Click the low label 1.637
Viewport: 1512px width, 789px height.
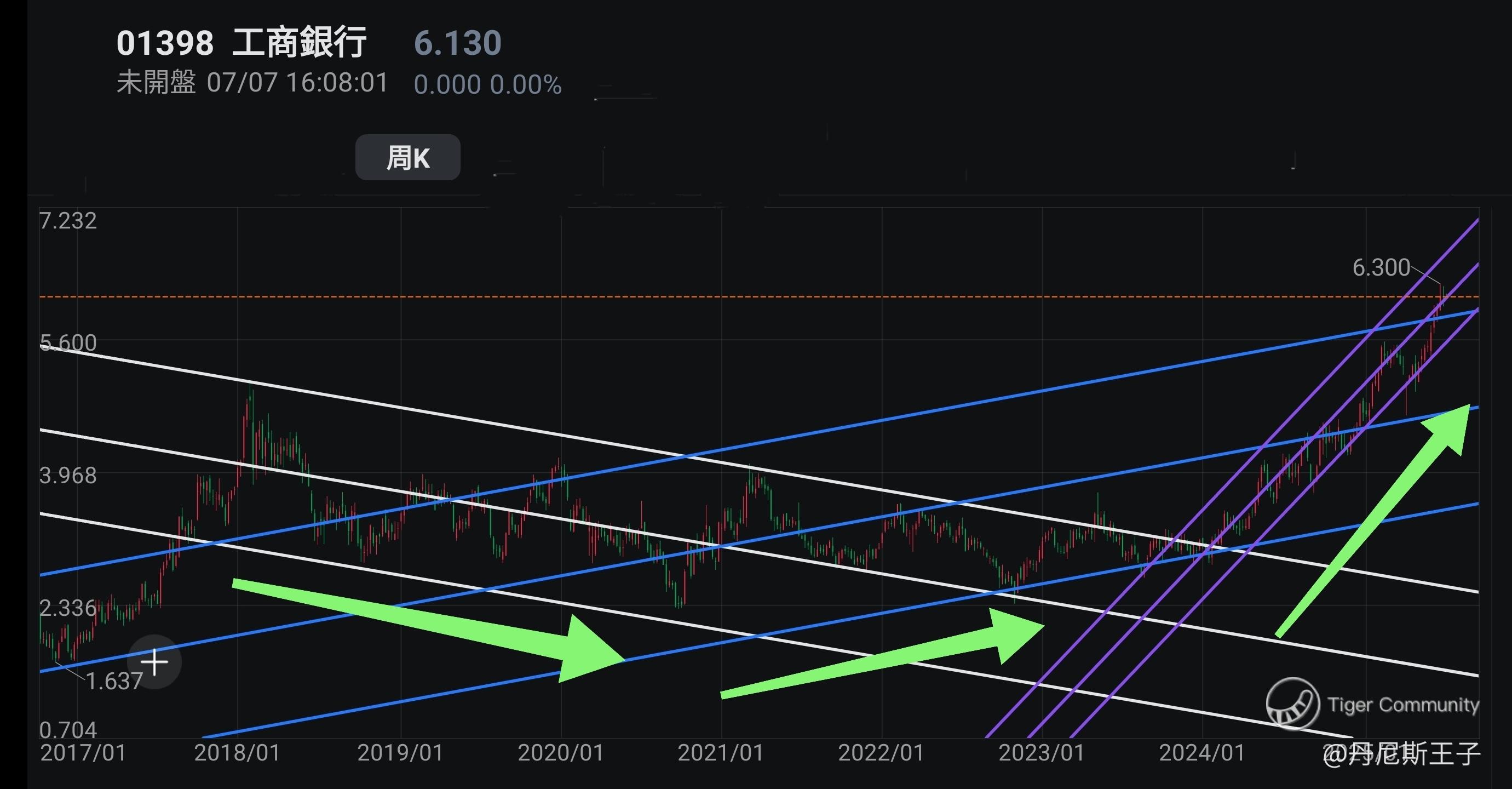[114, 681]
